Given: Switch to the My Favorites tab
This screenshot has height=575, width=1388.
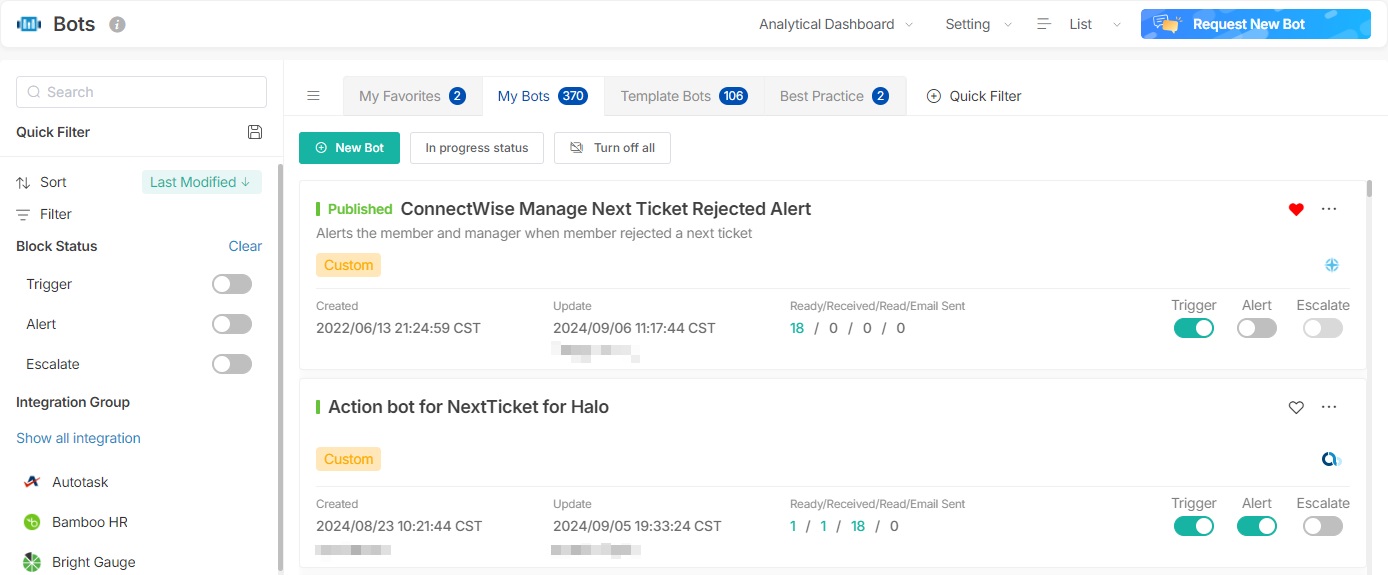Looking at the screenshot, I should pyautogui.click(x=412, y=96).
